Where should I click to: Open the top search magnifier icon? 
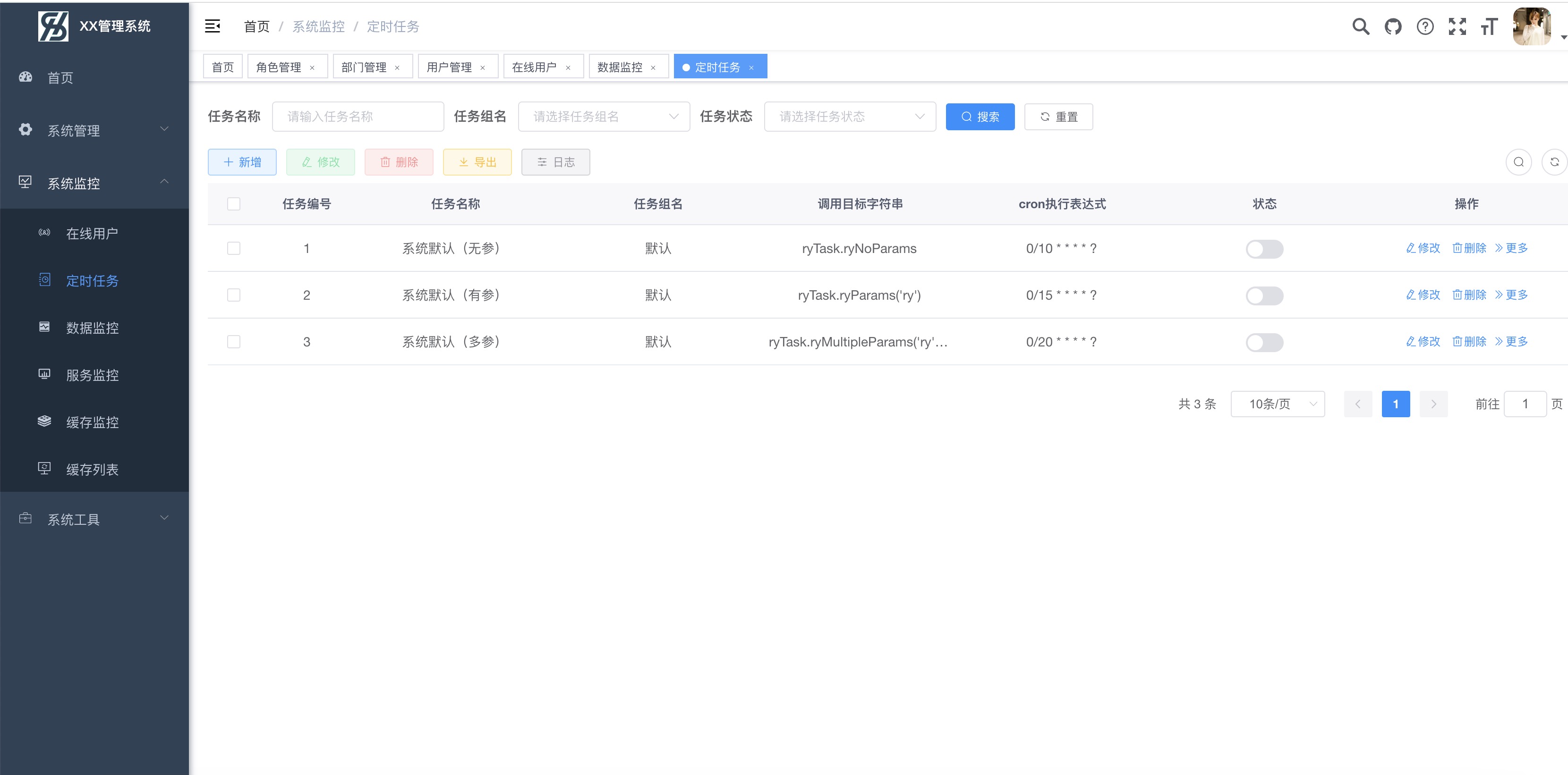1361,26
